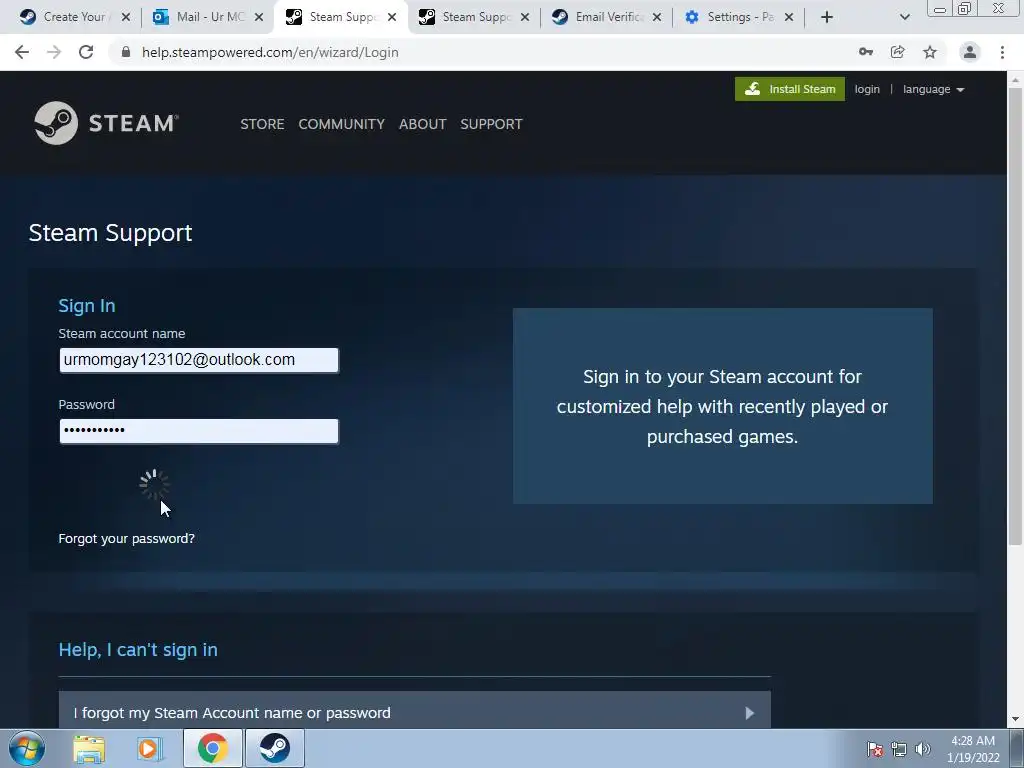The image size is (1024, 768).
Task: Click the Help, I can't sign in heading
Action: pyautogui.click(x=138, y=650)
